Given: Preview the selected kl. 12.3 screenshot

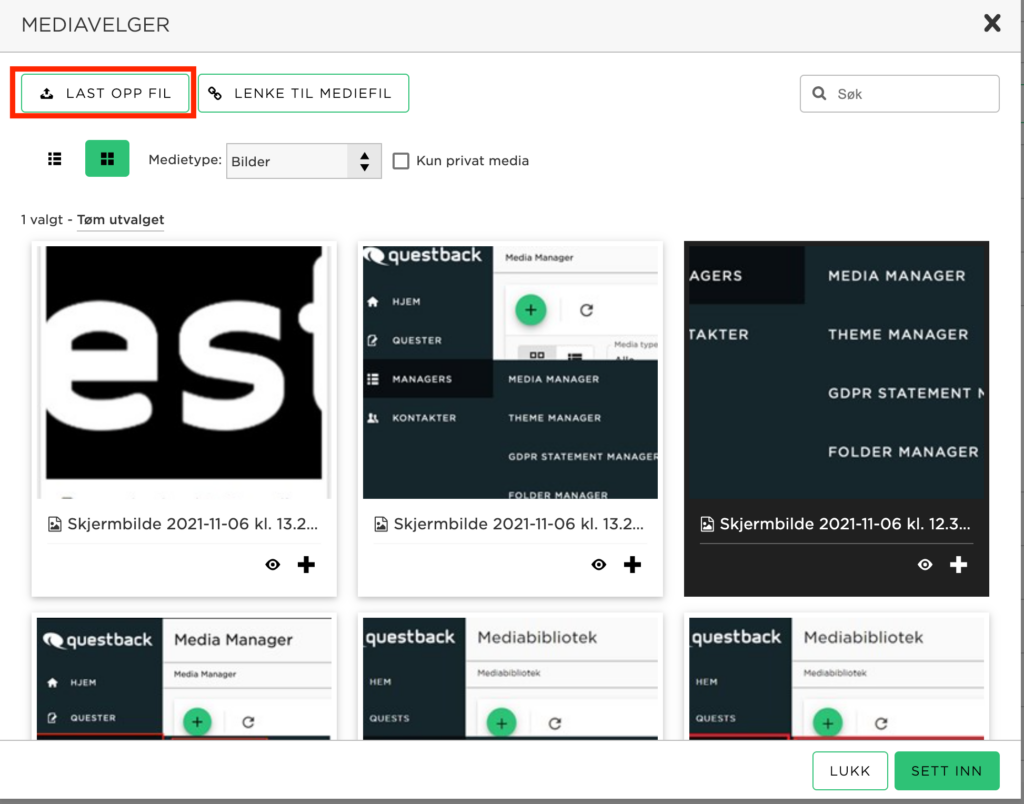Looking at the screenshot, I should (x=925, y=564).
